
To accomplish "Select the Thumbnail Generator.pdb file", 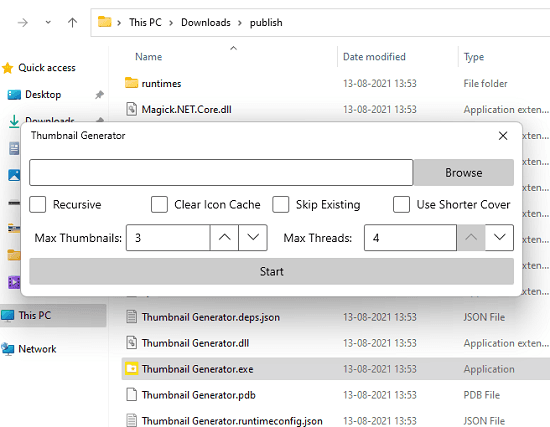I will pos(199,395).
